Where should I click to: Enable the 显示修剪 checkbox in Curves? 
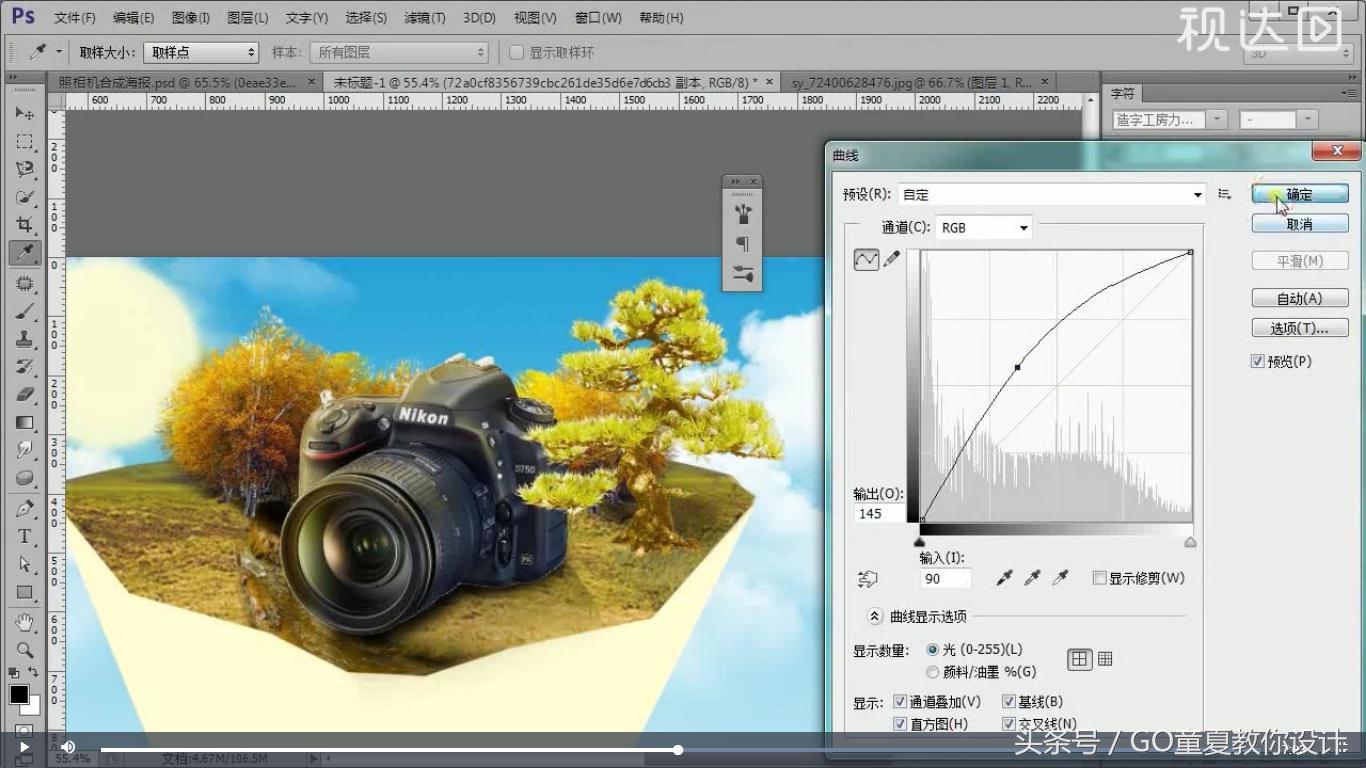(x=1100, y=577)
